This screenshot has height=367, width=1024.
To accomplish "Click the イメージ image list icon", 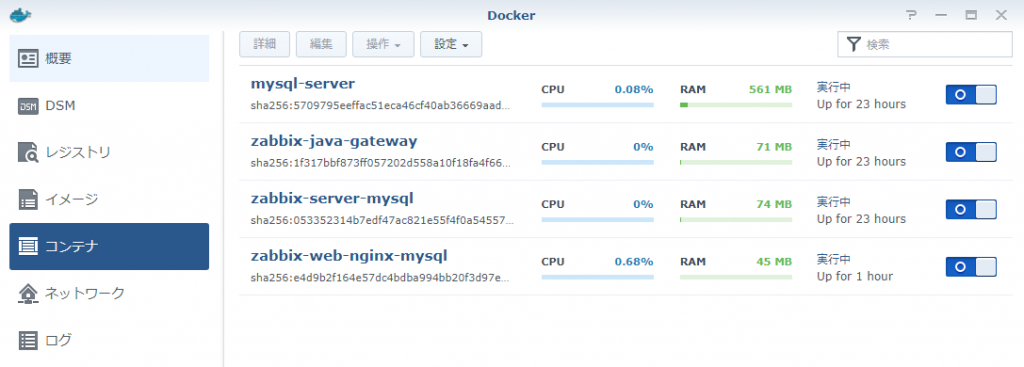I will [x=28, y=199].
